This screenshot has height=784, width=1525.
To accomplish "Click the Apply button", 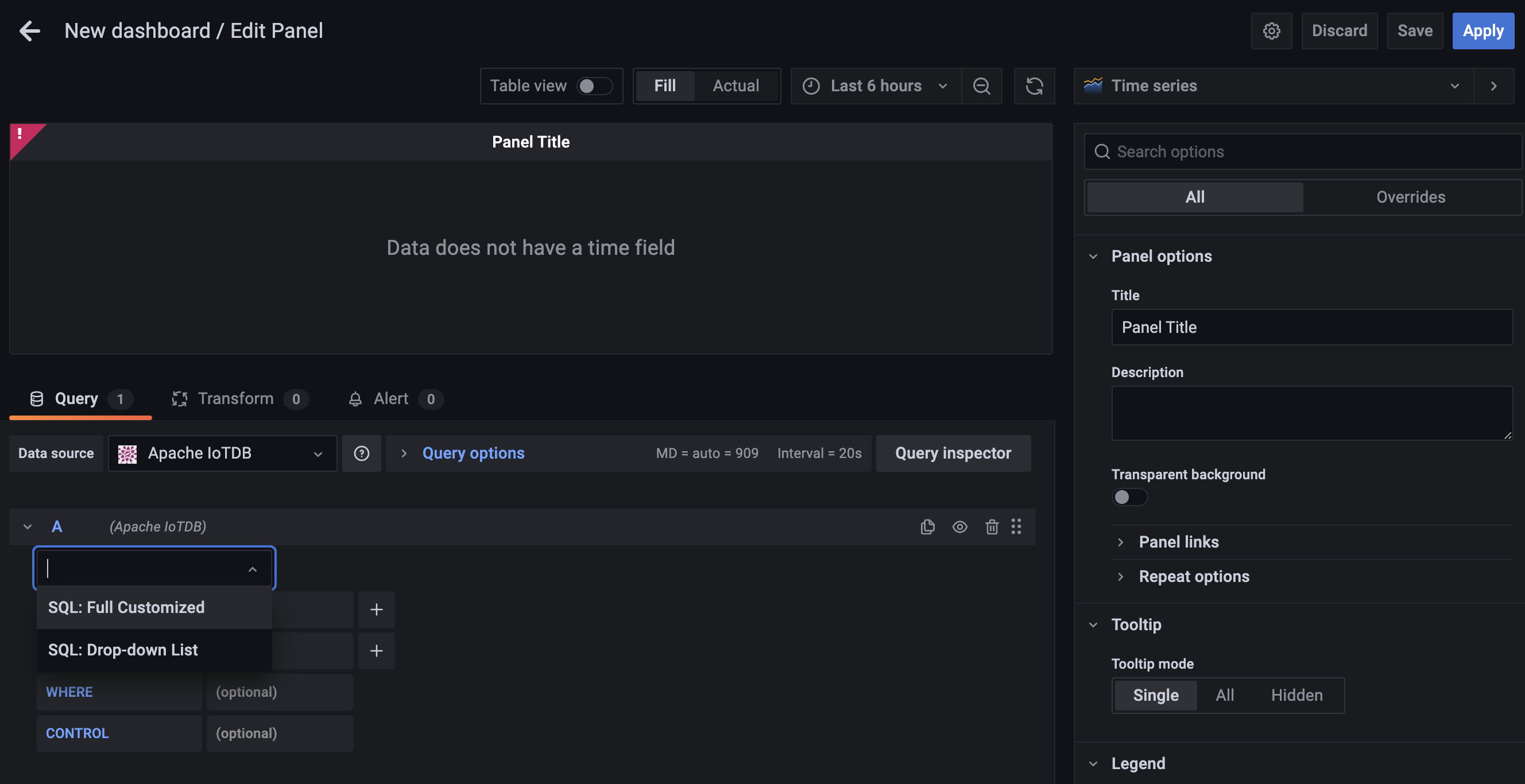I will click(x=1483, y=31).
